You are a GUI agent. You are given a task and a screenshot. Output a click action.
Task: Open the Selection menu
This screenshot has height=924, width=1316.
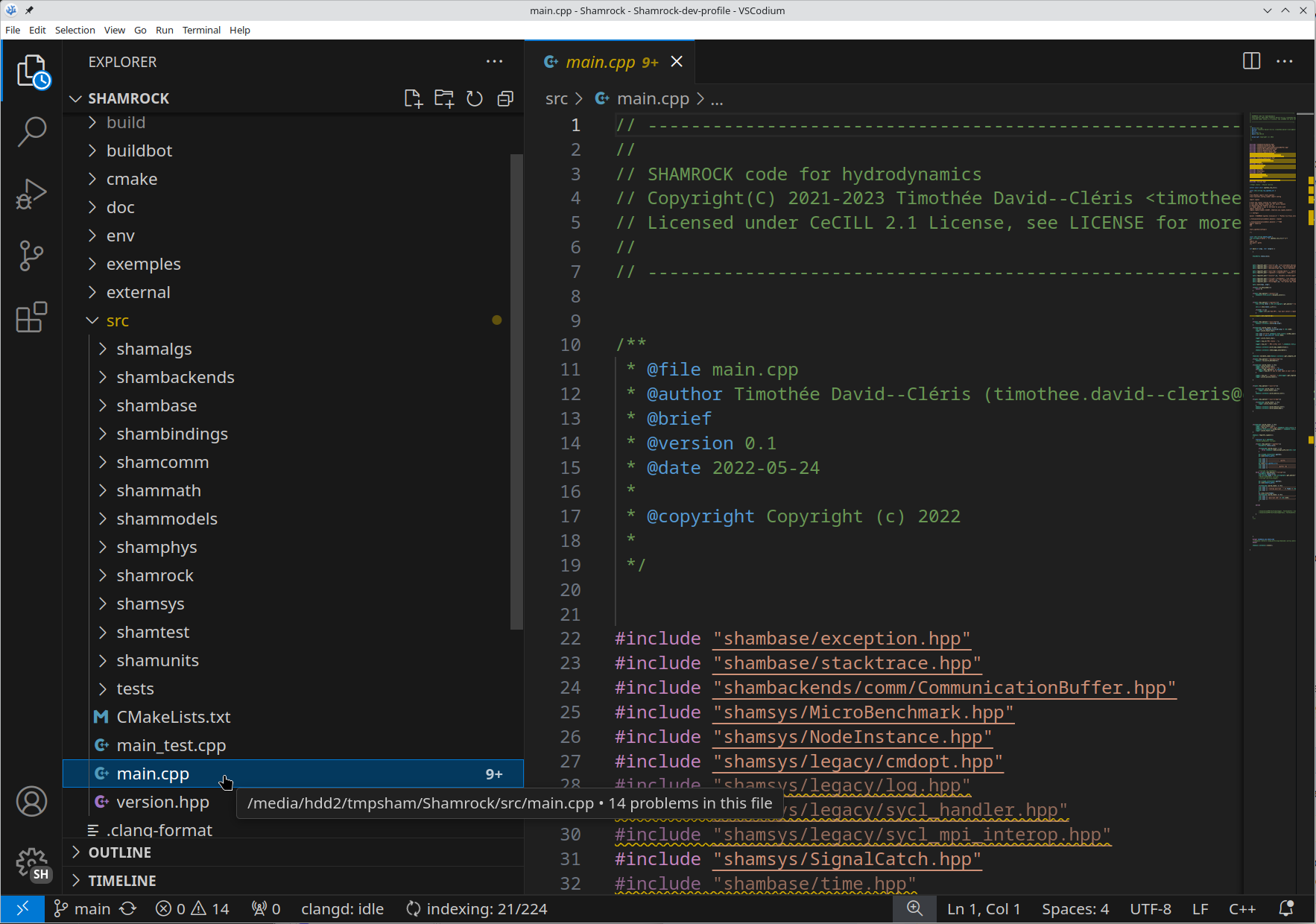[x=75, y=30]
